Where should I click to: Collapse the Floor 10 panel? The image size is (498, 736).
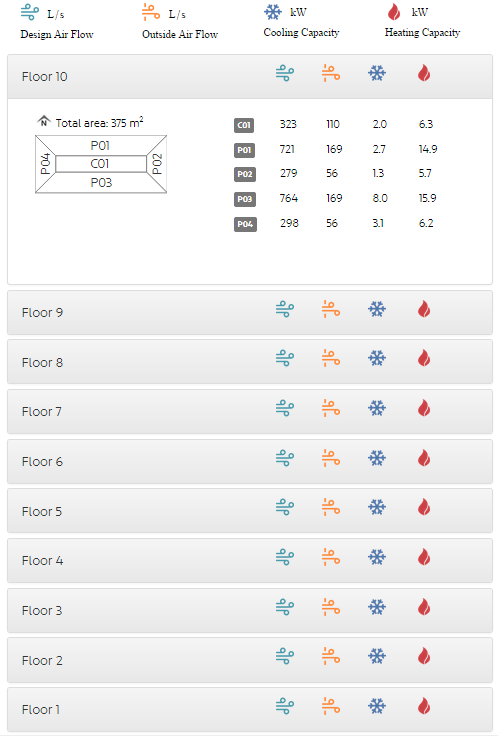(x=250, y=77)
